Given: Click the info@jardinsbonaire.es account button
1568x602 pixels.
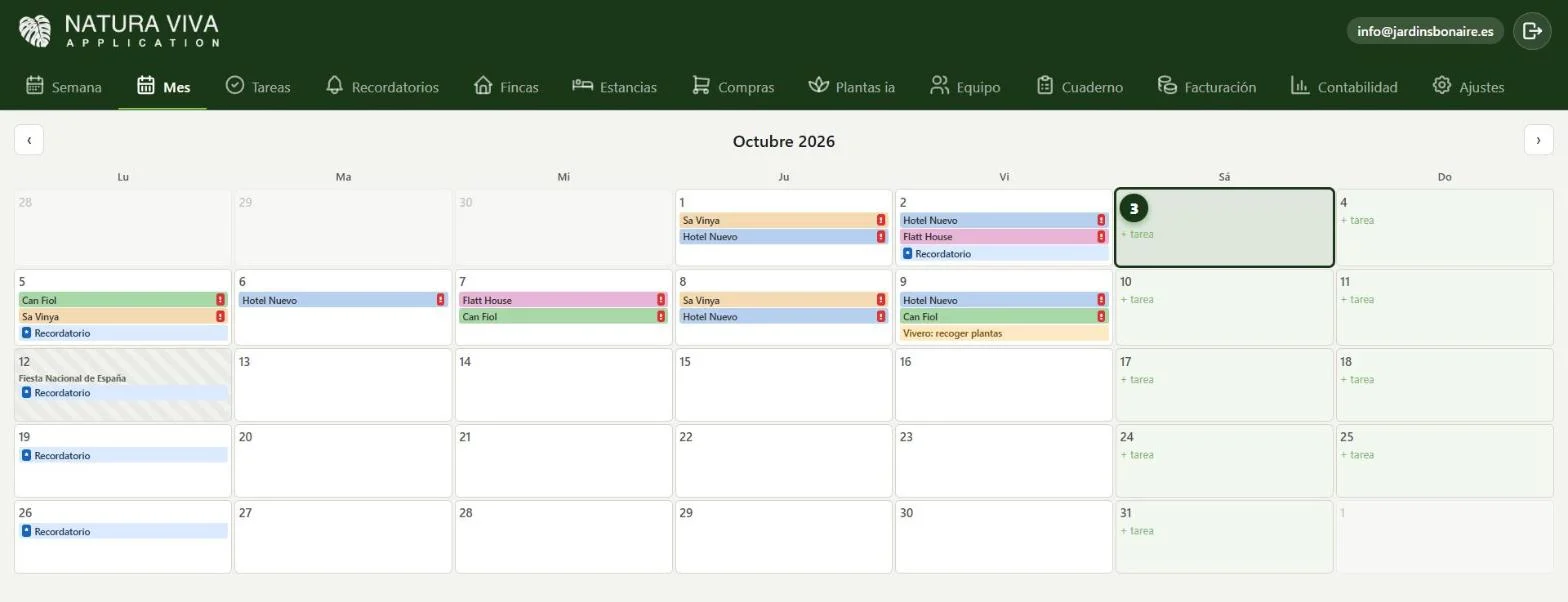Looking at the screenshot, I should click(1425, 31).
